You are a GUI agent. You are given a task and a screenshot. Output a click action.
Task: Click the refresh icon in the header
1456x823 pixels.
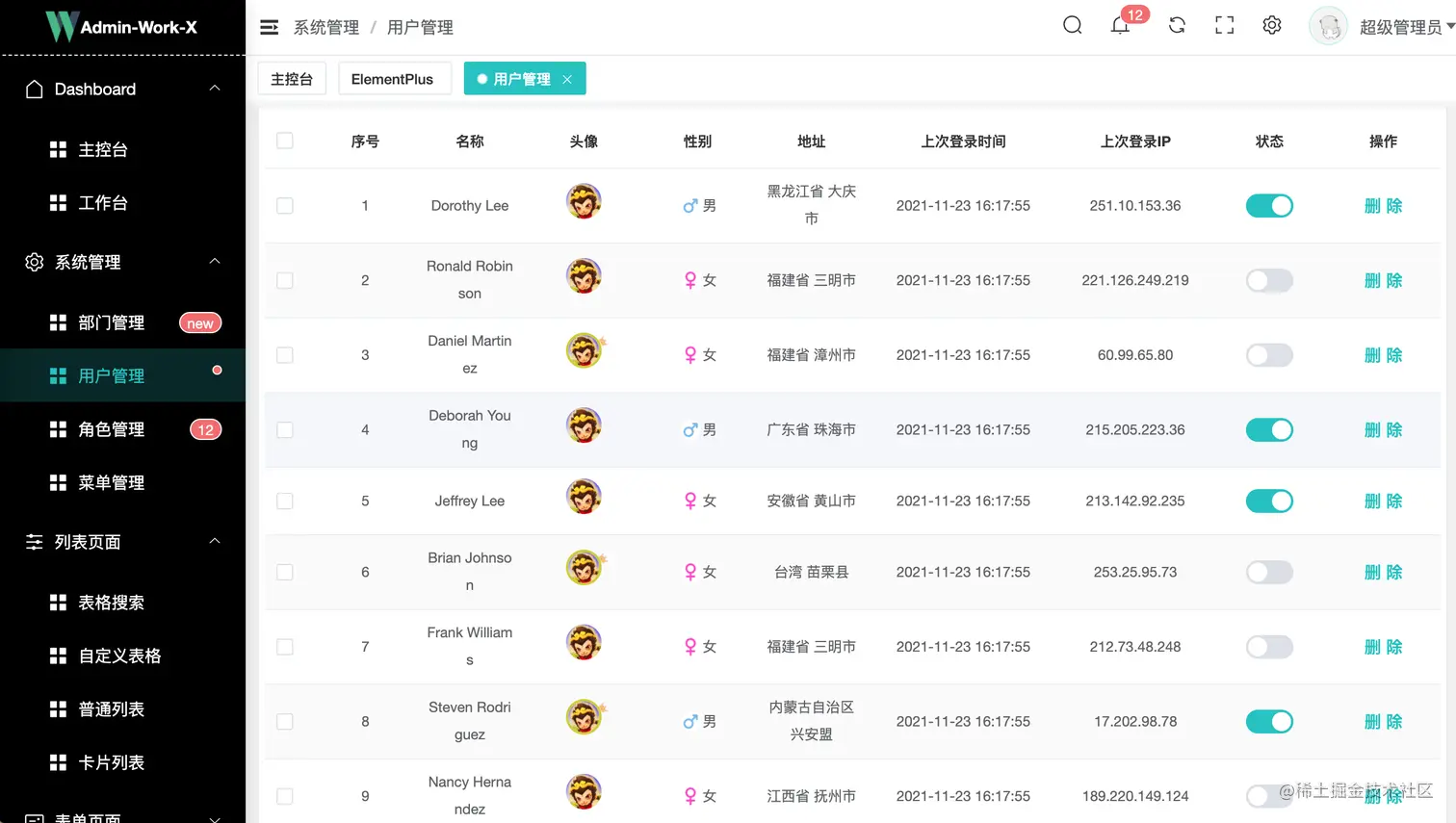pyautogui.click(x=1176, y=25)
